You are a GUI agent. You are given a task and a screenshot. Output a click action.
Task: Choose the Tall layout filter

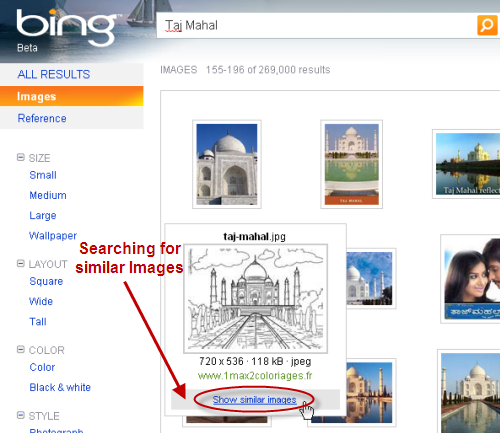tap(38, 322)
